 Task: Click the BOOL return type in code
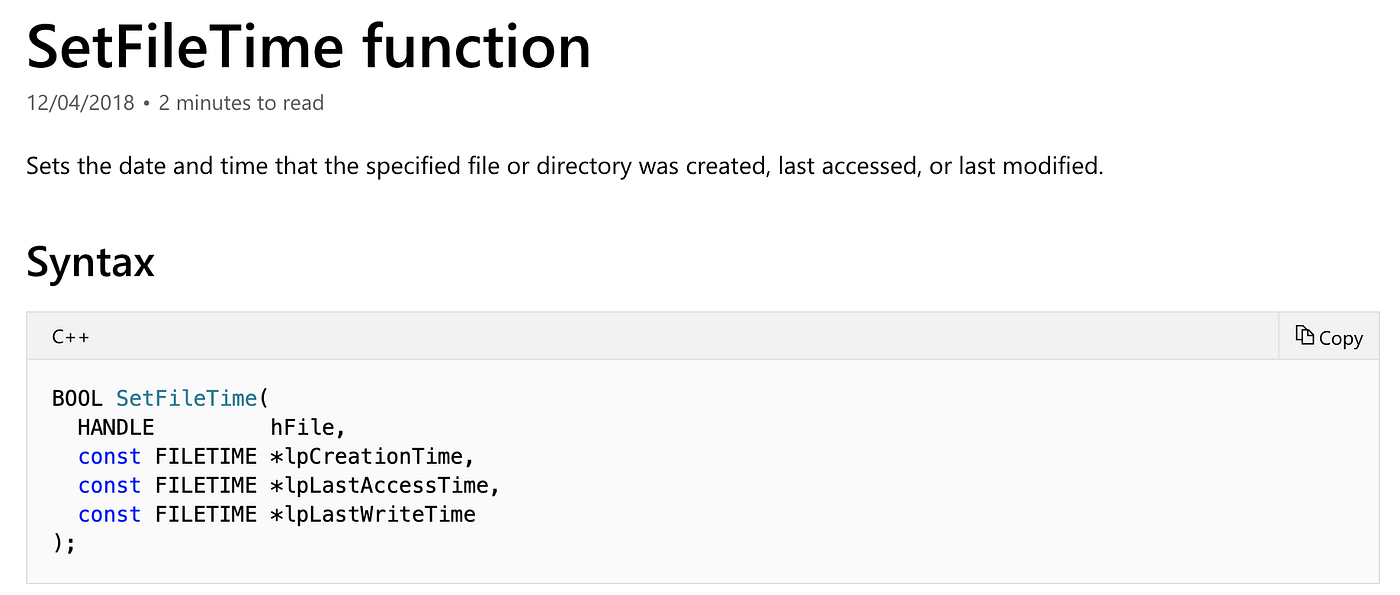pyautogui.click(x=77, y=398)
